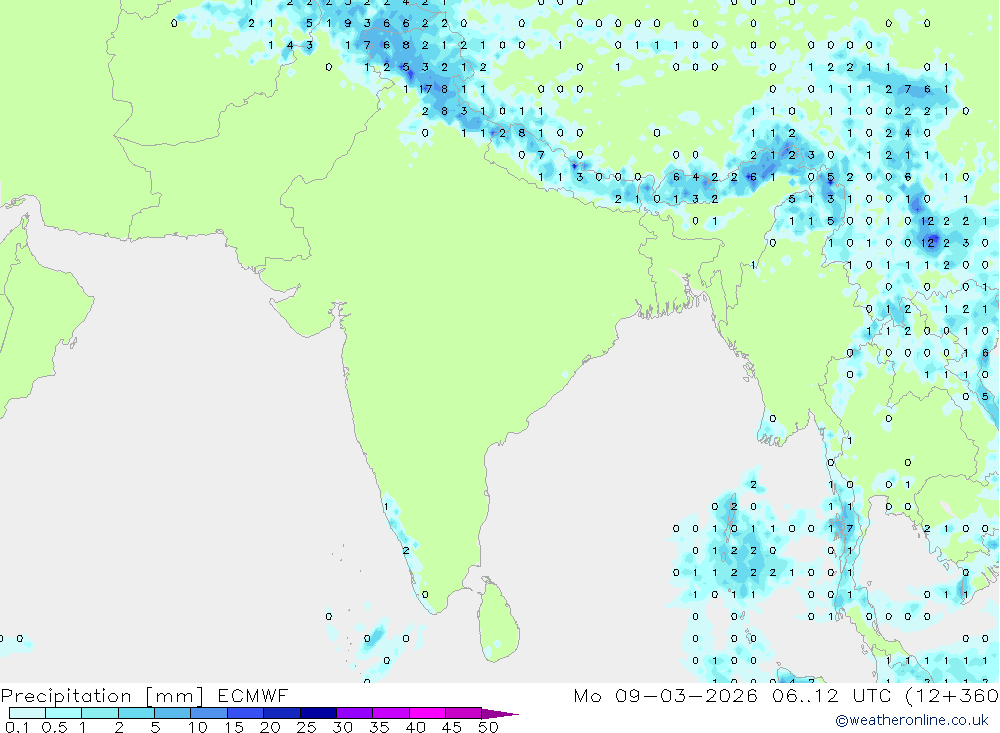Click legend label '50'

[x=488, y=727]
